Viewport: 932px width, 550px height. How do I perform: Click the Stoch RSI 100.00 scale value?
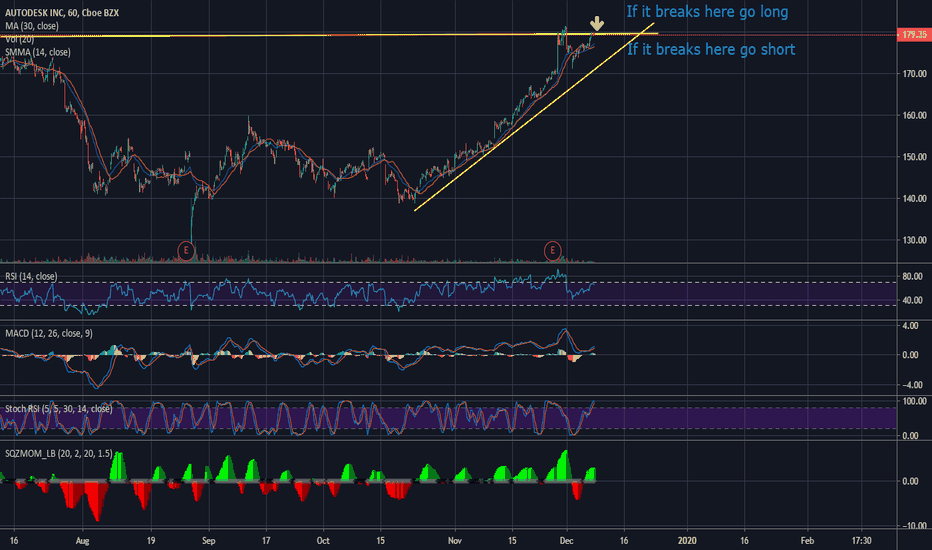click(x=914, y=402)
